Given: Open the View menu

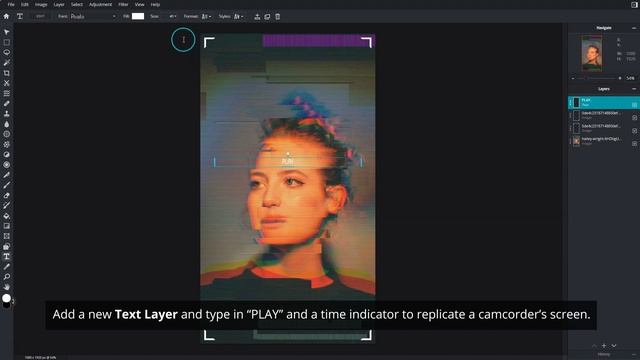Looking at the screenshot, I should [x=140, y=4].
